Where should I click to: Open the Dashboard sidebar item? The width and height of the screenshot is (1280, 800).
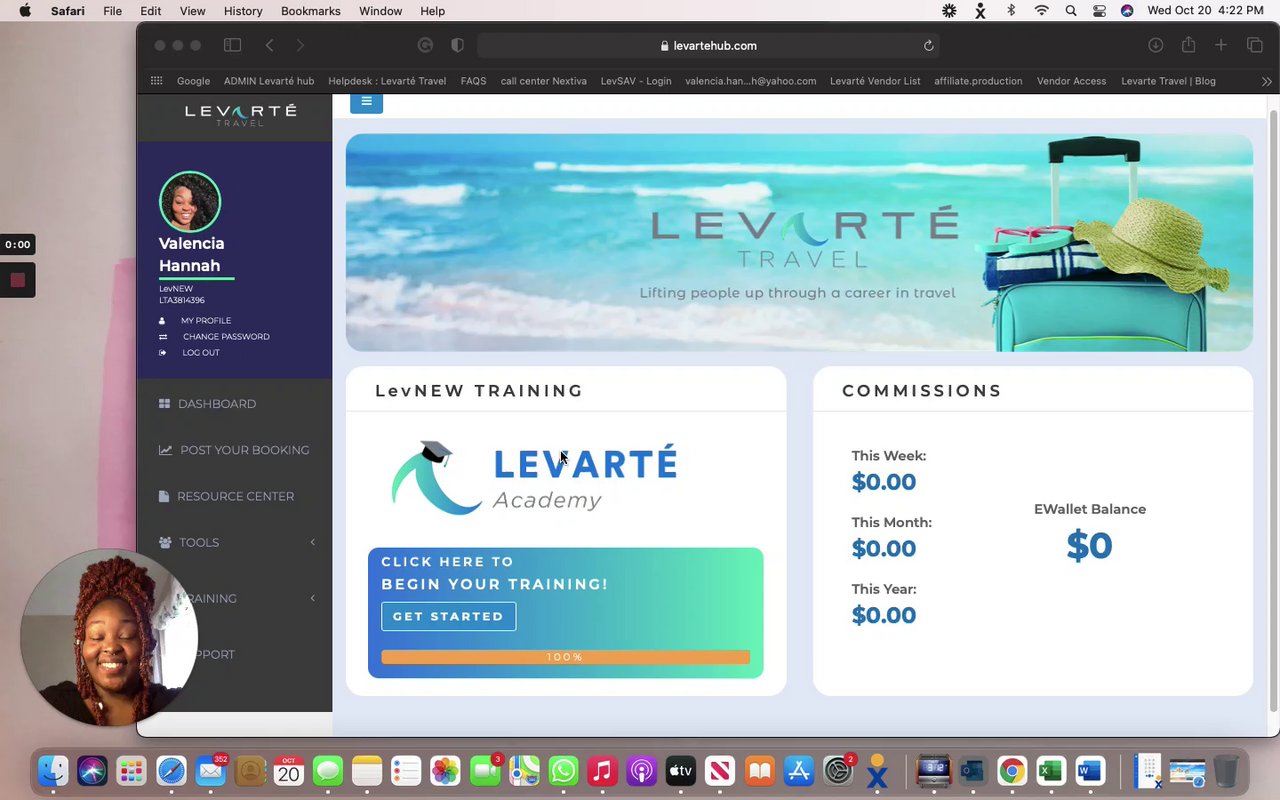207,404
